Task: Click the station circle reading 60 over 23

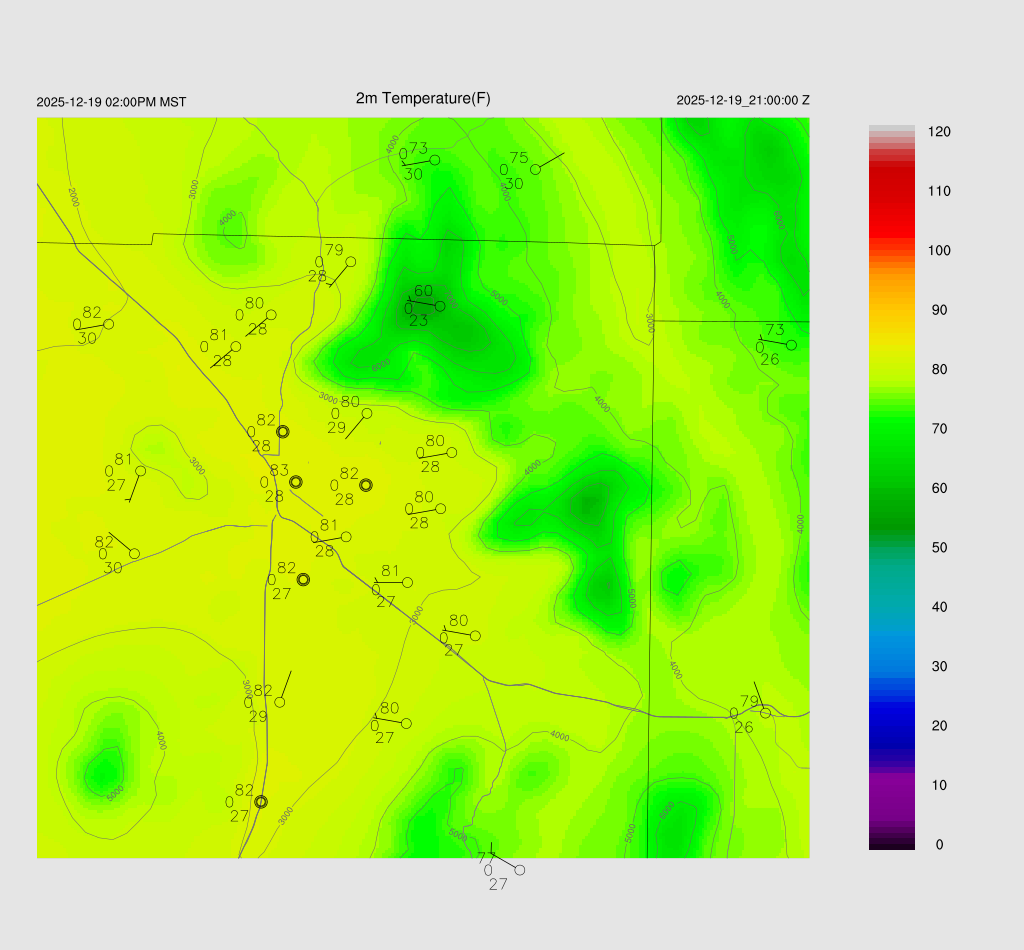Action: point(440,306)
